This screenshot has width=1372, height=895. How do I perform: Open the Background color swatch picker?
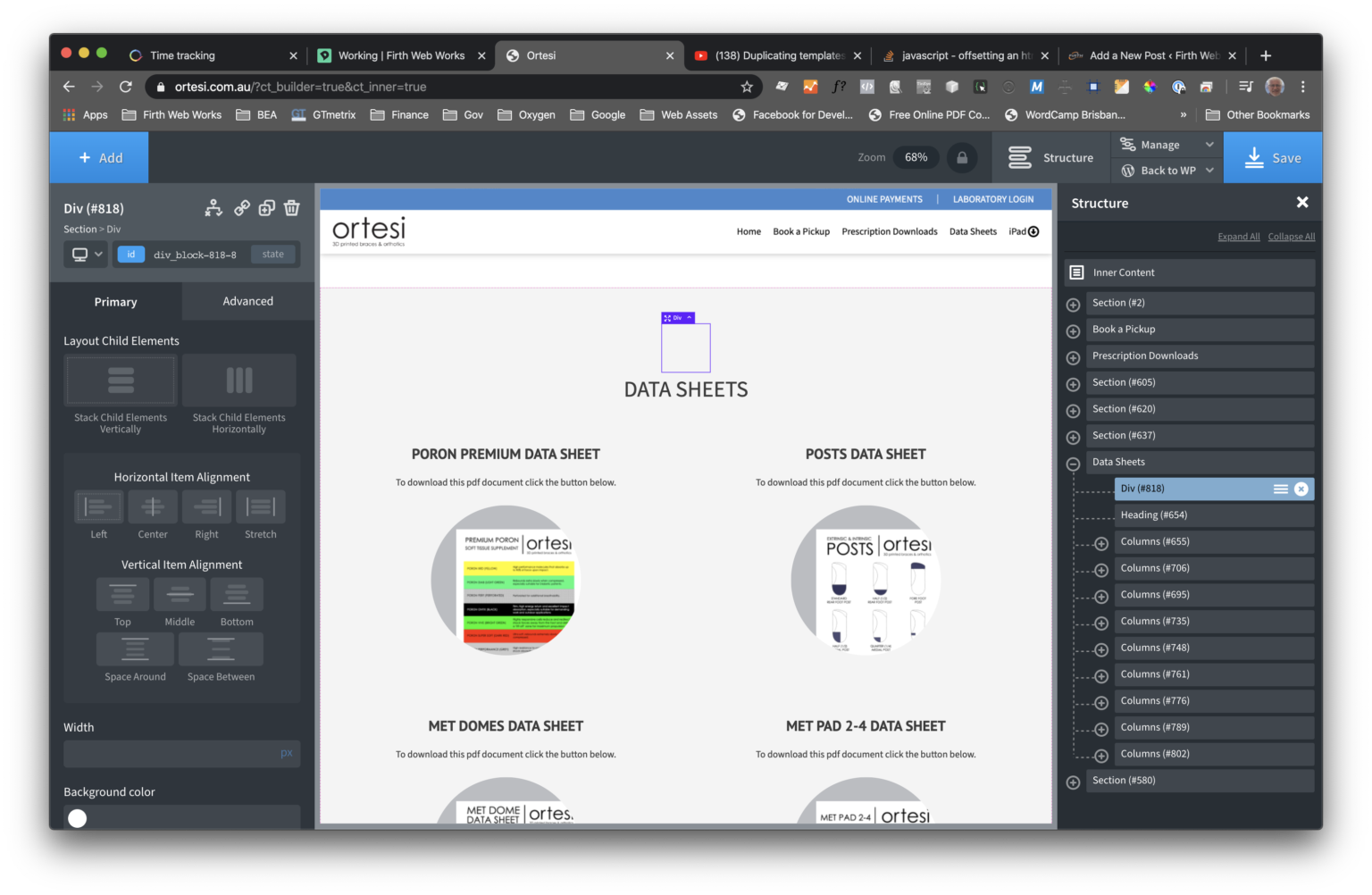tap(77, 817)
